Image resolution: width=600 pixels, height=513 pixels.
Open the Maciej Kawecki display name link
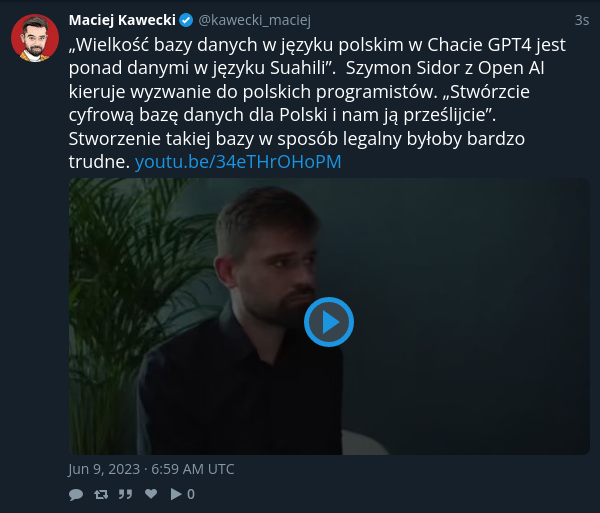122,20
